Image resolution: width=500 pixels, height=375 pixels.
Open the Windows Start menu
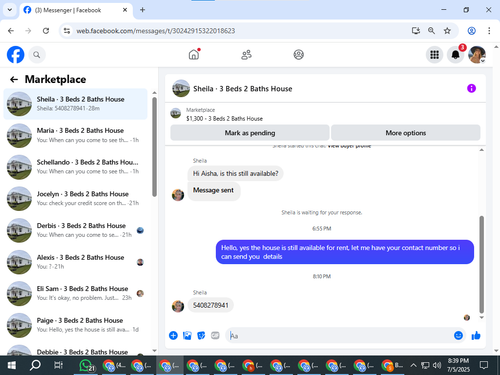coord(11,365)
